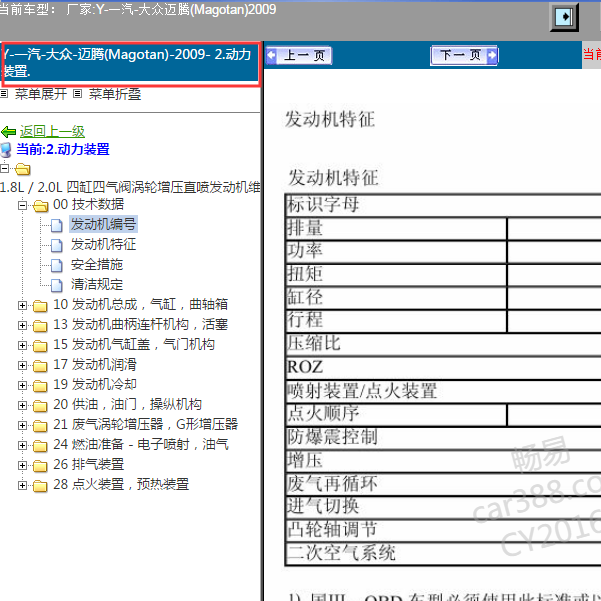
Task: Click the page icon beside 发动机特征
Action: [56, 245]
